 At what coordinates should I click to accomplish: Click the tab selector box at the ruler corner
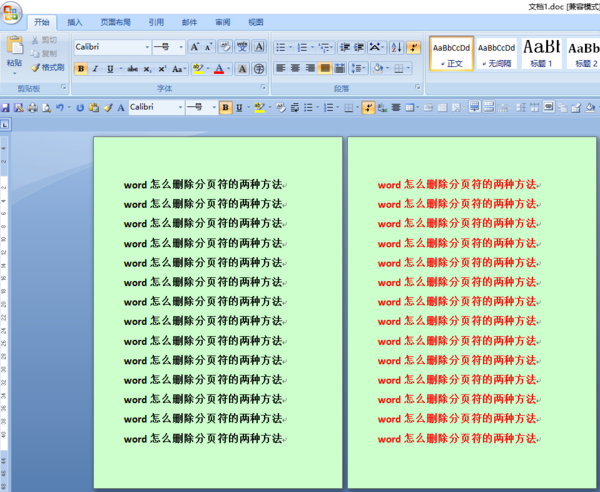pyautogui.click(x=5, y=125)
